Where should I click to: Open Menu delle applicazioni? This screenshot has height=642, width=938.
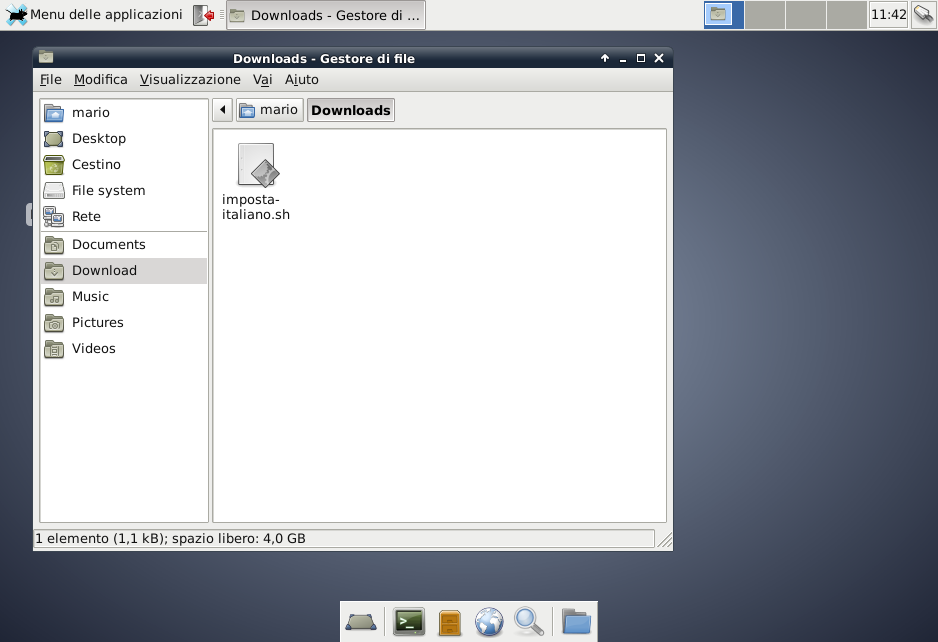pyautogui.click(x=95, y=14)
